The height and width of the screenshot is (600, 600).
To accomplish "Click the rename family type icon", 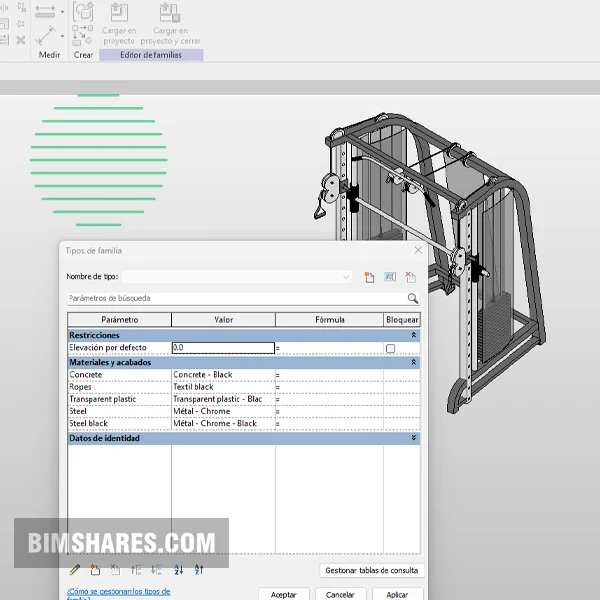I will pos(390,277).
